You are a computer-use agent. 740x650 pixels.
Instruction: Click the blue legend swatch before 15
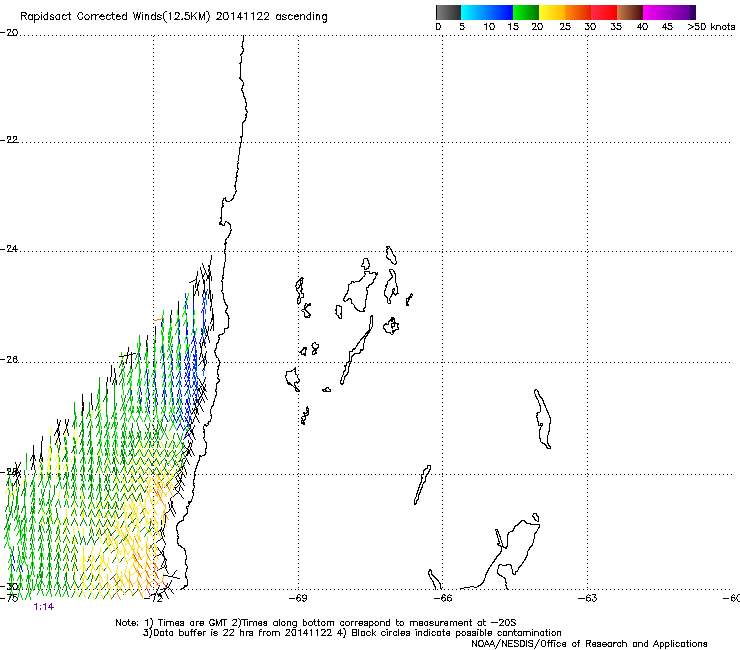tap(500, 12)
